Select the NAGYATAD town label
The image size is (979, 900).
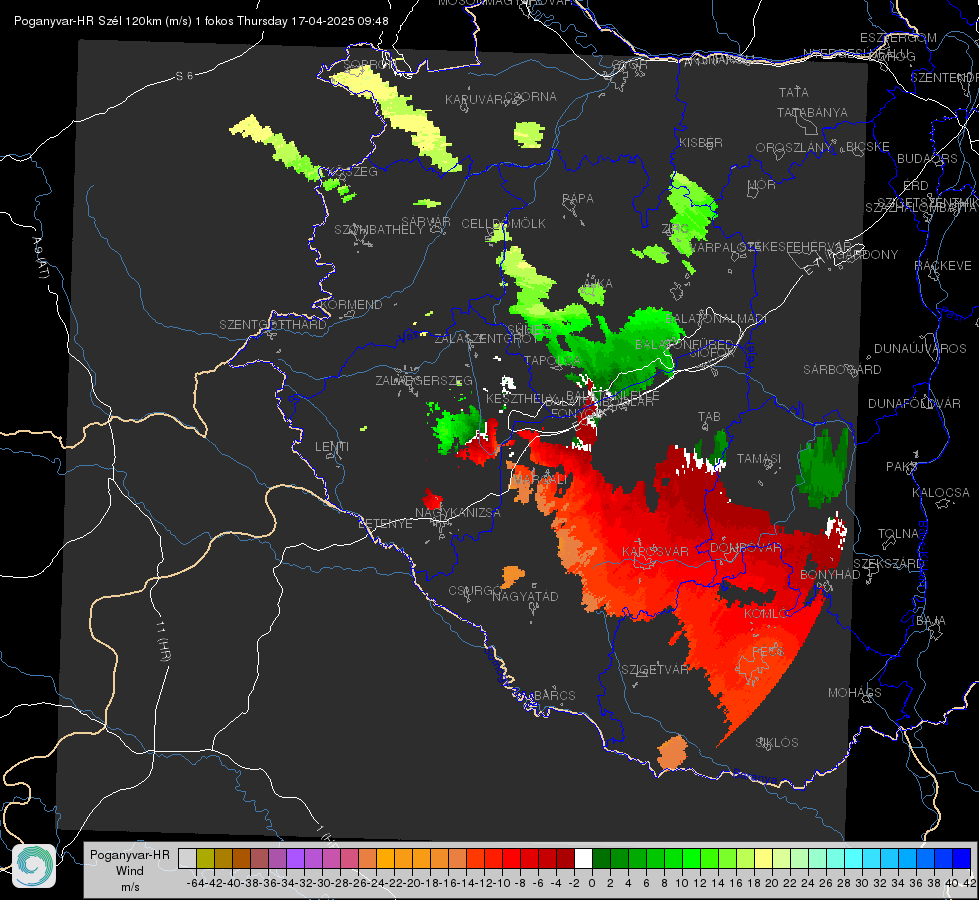525,596
